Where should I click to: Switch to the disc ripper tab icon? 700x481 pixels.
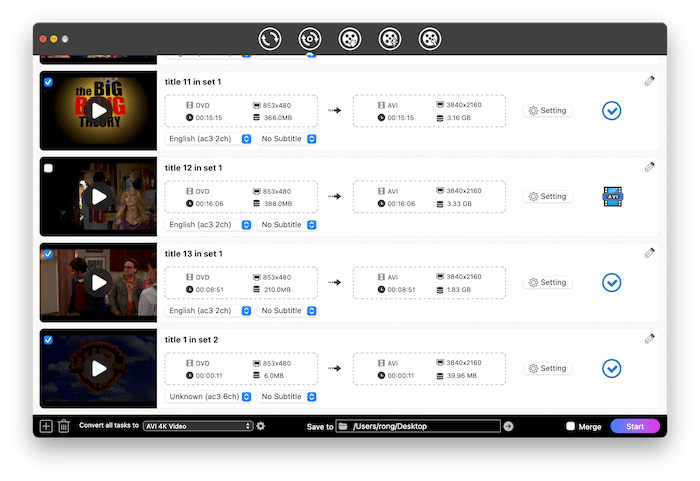click(x=310, y=39)
